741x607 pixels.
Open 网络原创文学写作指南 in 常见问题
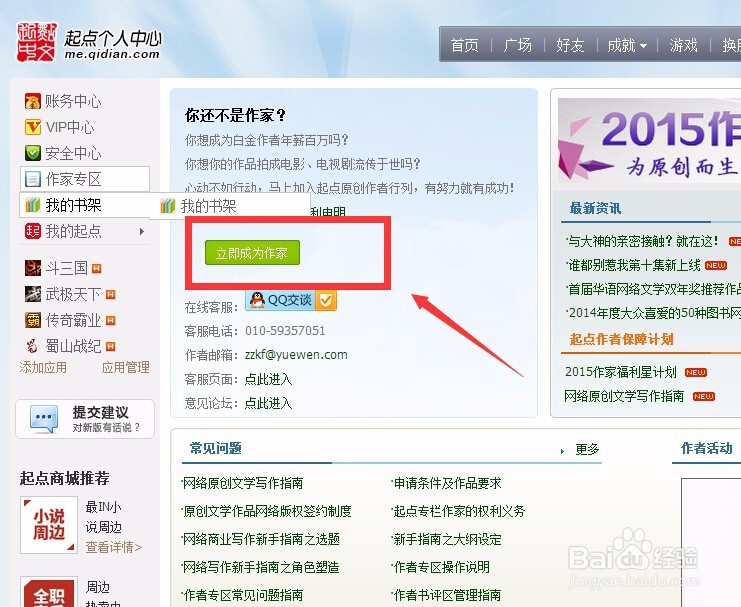(x=242, y=483)
